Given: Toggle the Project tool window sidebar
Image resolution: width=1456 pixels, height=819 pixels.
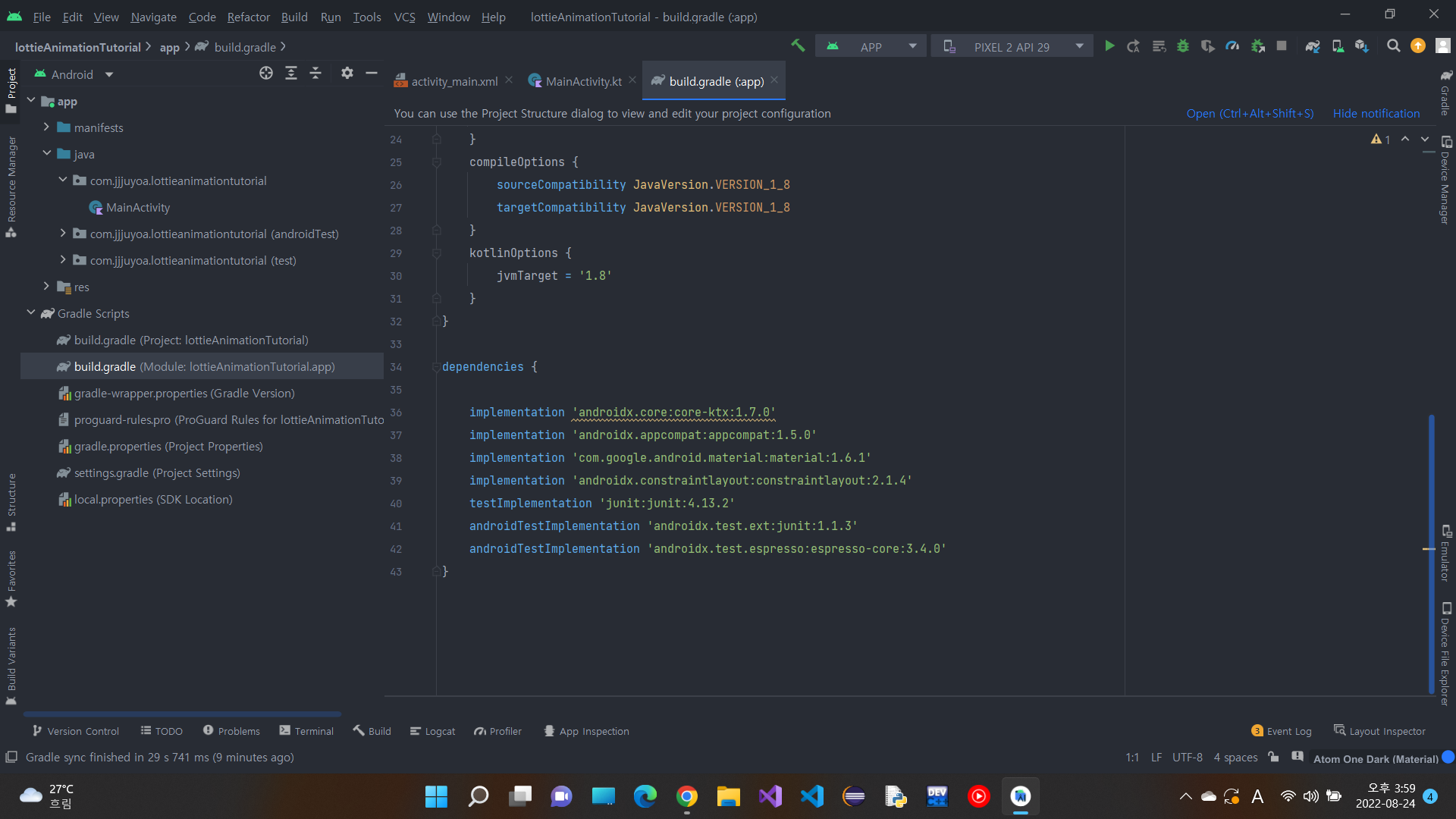Looking at the screenshot, I should point(11,89).
